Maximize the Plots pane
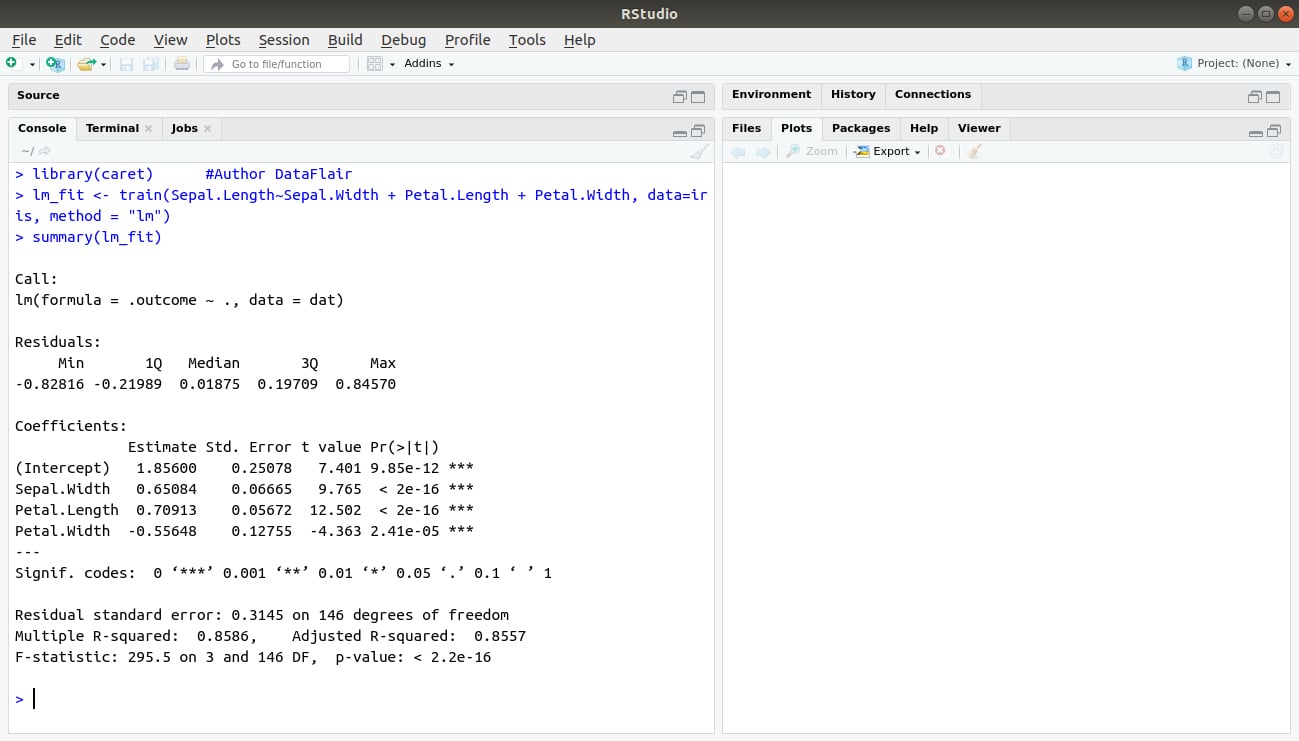Image resolution: width=1299 pixels, height=741 pixels. point(1273,131)
